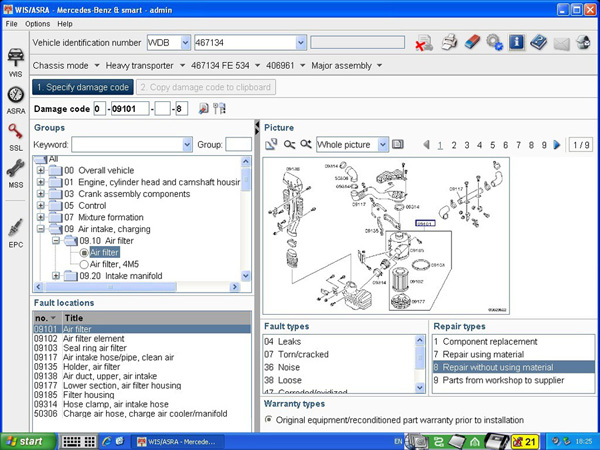Image resolution: width=600 pixels, height=450 pixels.
Task: Select fault location 09185 Filter housing
Action: (x=142, y=395)
